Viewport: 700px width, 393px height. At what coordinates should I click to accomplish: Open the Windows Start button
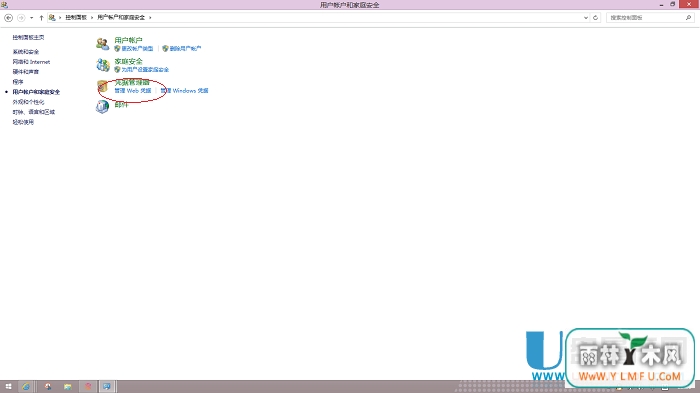click(8, 387)
